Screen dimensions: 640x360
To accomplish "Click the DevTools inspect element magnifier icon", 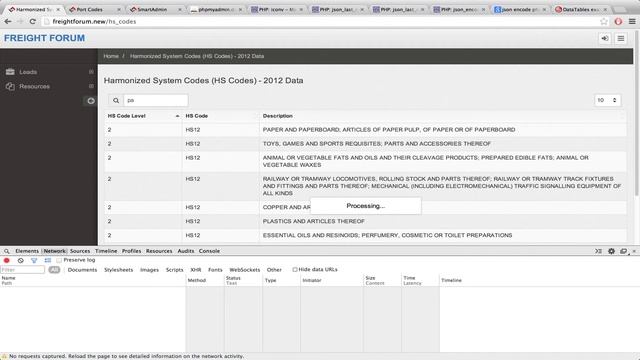I will pyautogui.click(x=7, y=251).
